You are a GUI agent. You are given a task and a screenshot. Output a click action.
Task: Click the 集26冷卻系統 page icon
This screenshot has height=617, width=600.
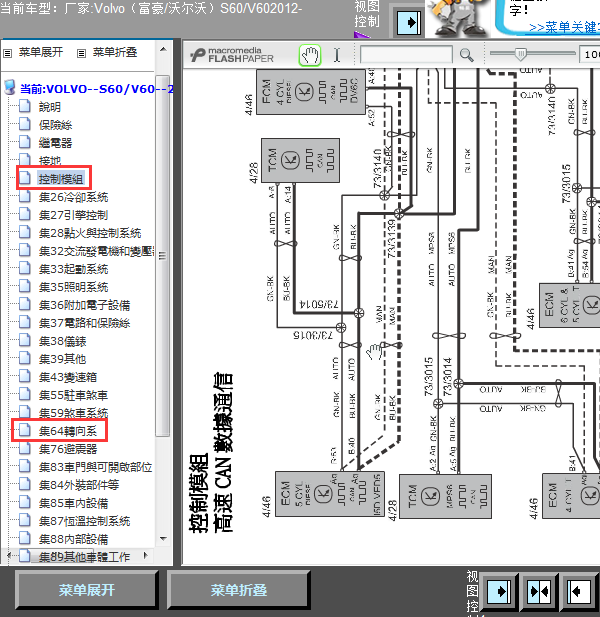tap(25, 196)
